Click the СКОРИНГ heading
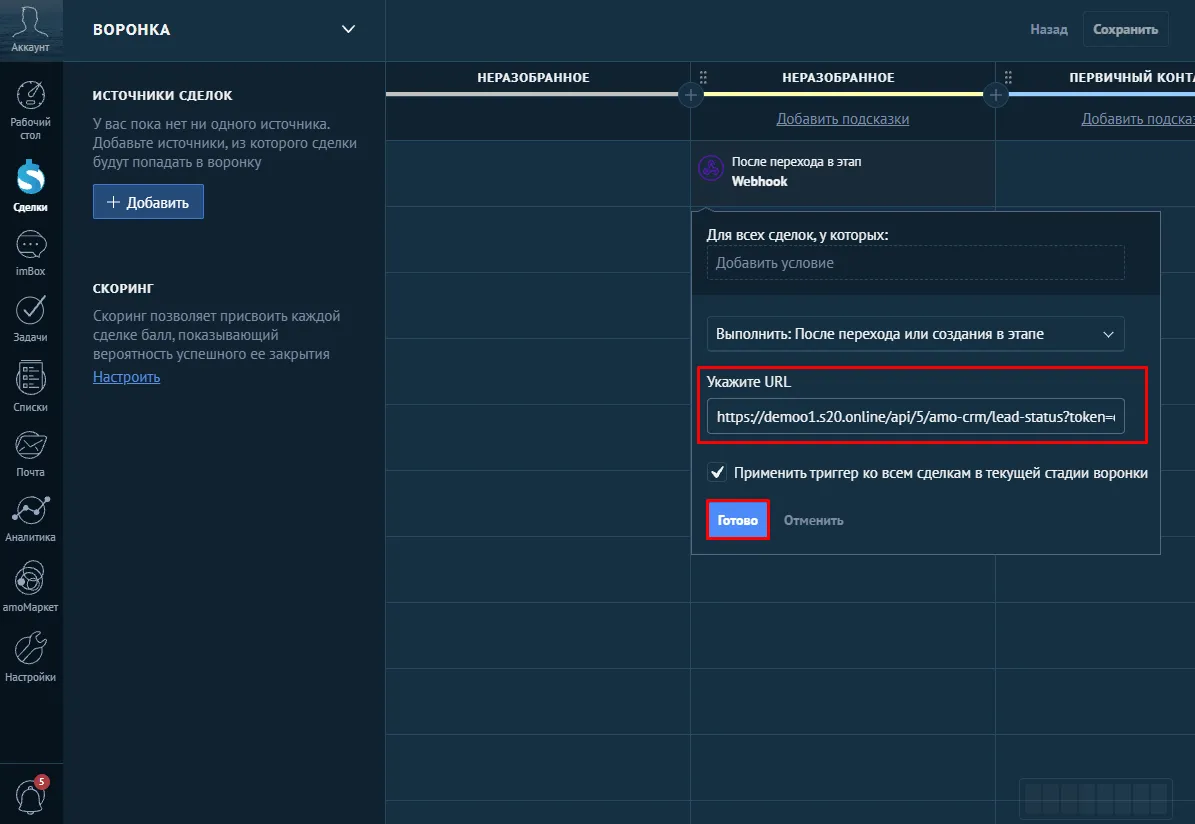Screen dimensions: 1195x824 click(123, 288)
